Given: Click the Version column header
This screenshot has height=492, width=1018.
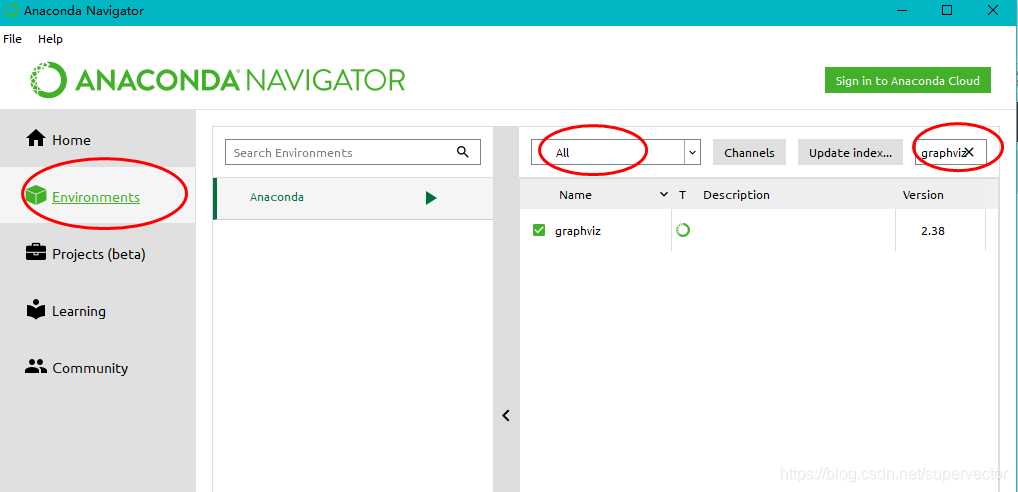Looking at the screenshot, I should click(923, 195).
